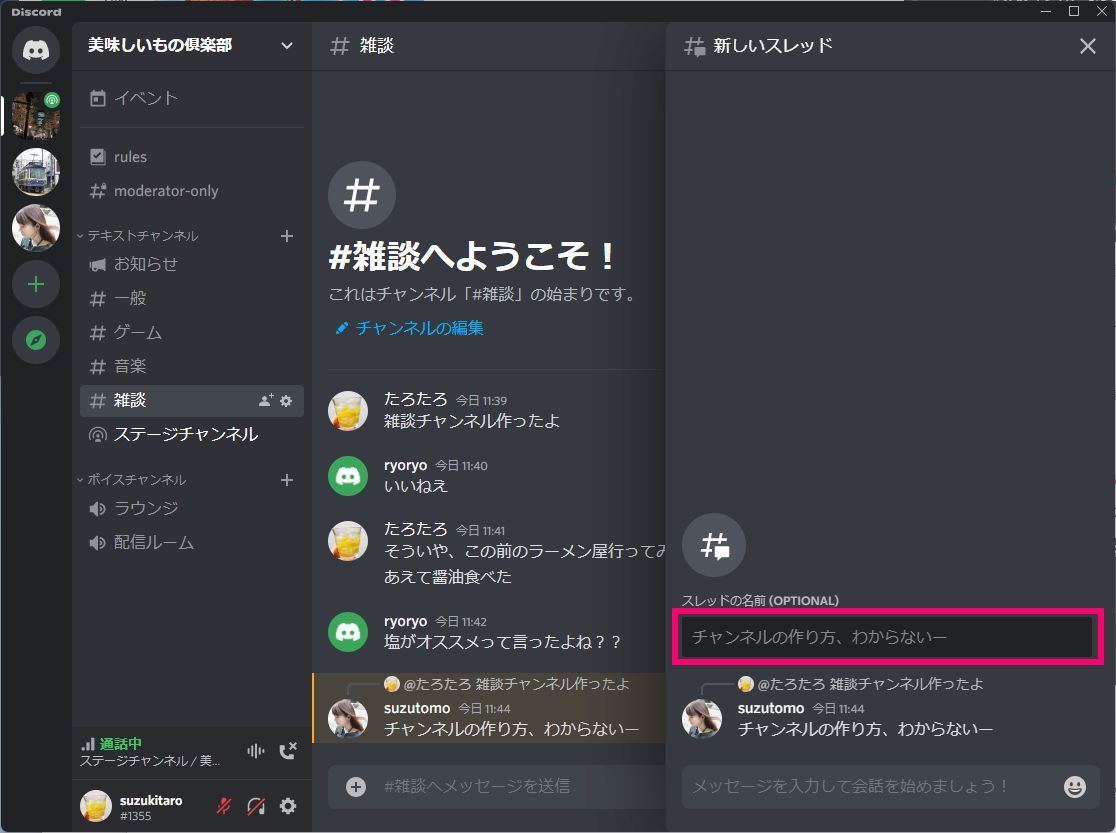The image size is (1116, 833).
Task: Open 雑談 channel settings gear
Action: pos(286,401)
